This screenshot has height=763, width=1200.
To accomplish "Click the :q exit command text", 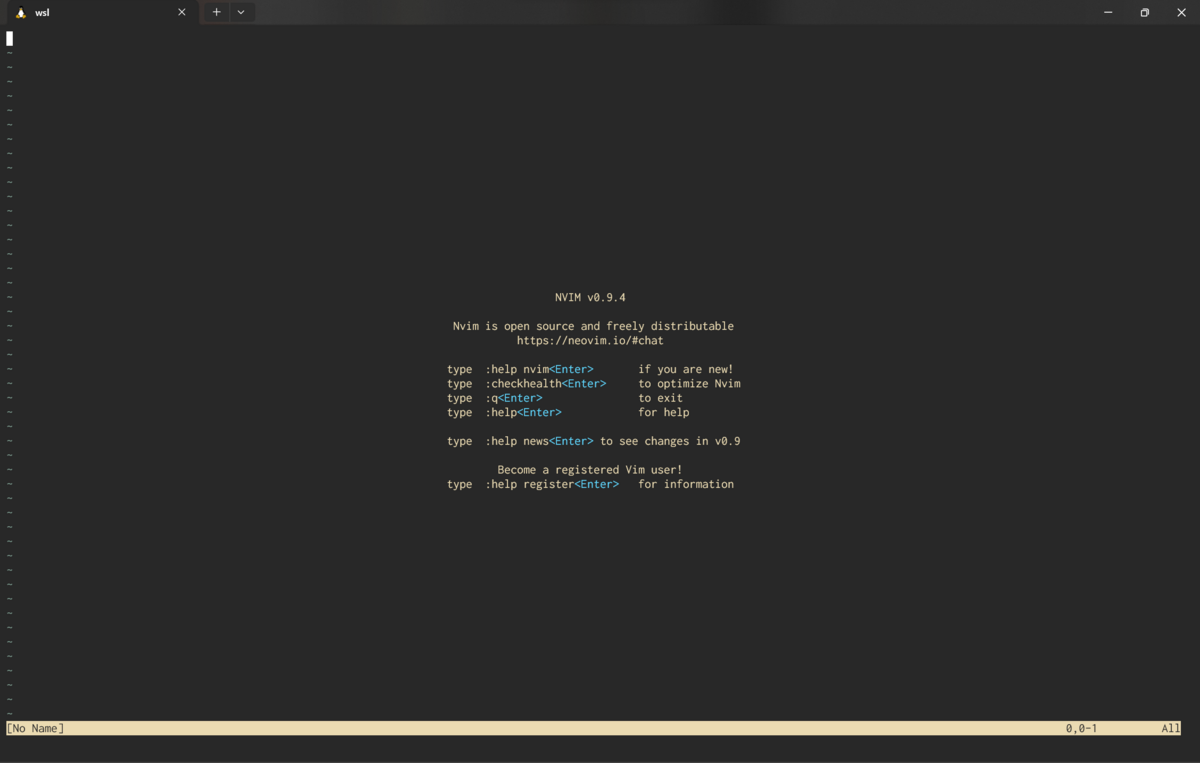I will point(491,397).
